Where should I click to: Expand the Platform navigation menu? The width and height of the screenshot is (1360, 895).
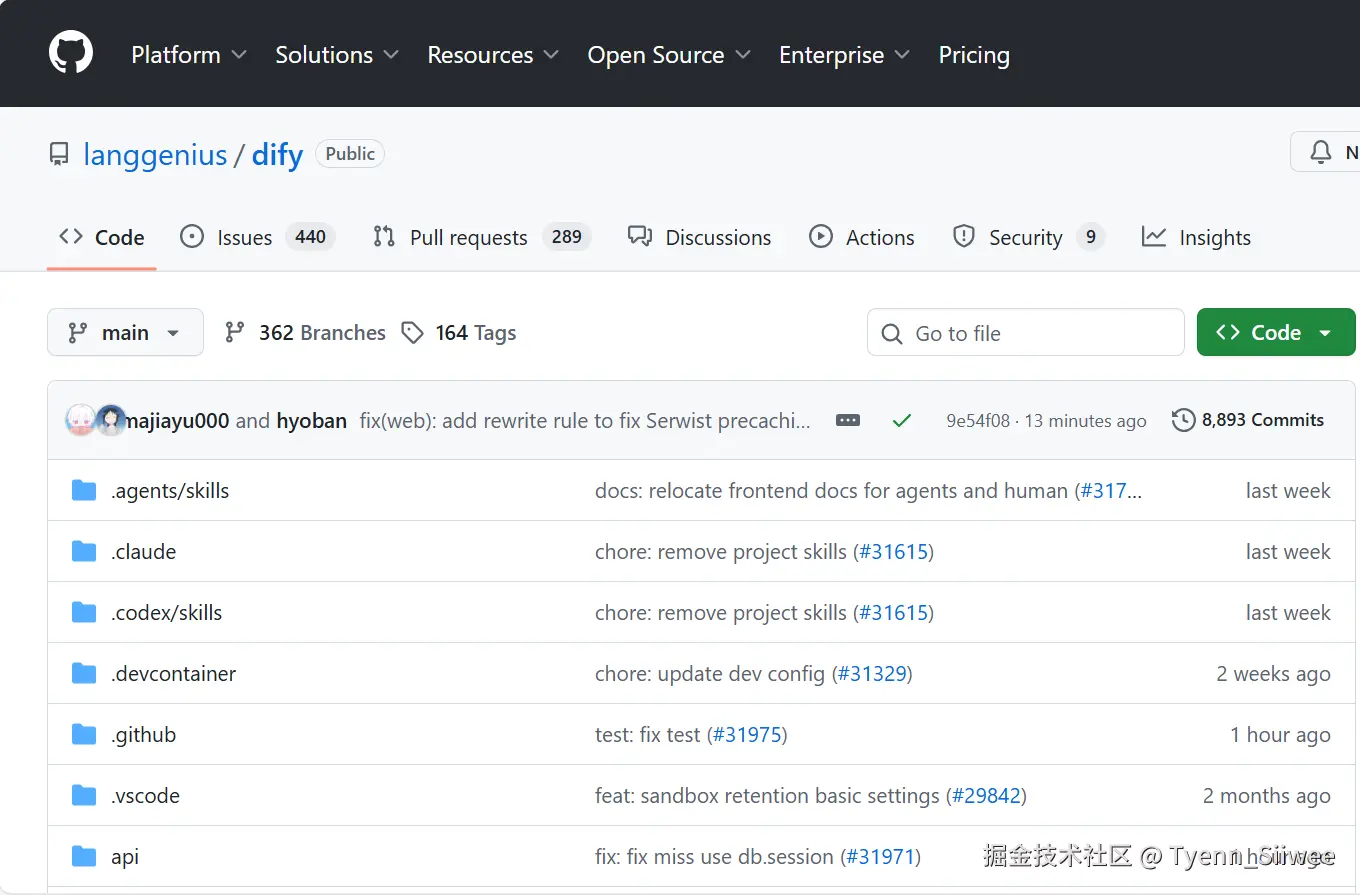tap(189, 55)
